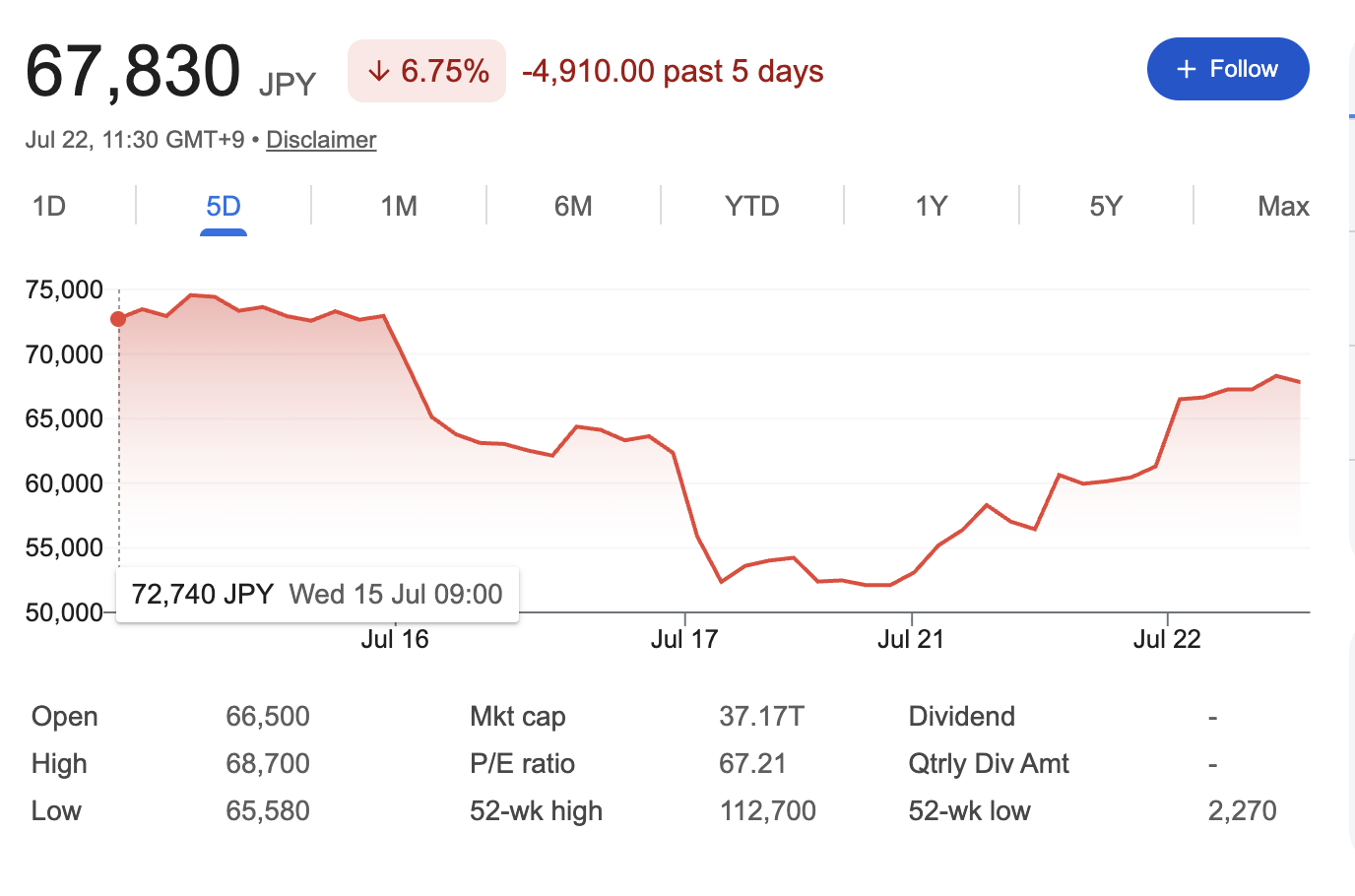Screen dimensions: 1355x896
Task: Click the Jul 22 axis label
Action: tap(1167, 639)
